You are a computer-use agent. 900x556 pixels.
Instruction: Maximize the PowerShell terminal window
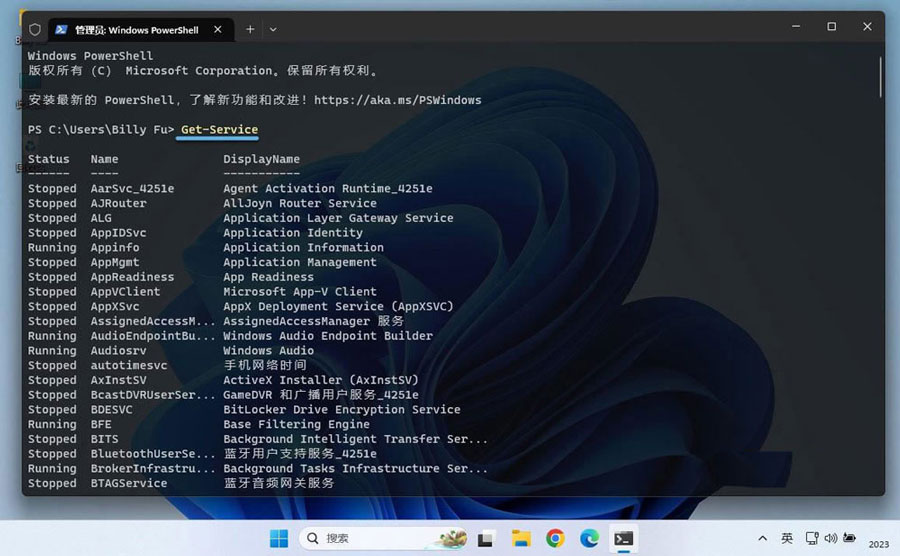[831, 27]
